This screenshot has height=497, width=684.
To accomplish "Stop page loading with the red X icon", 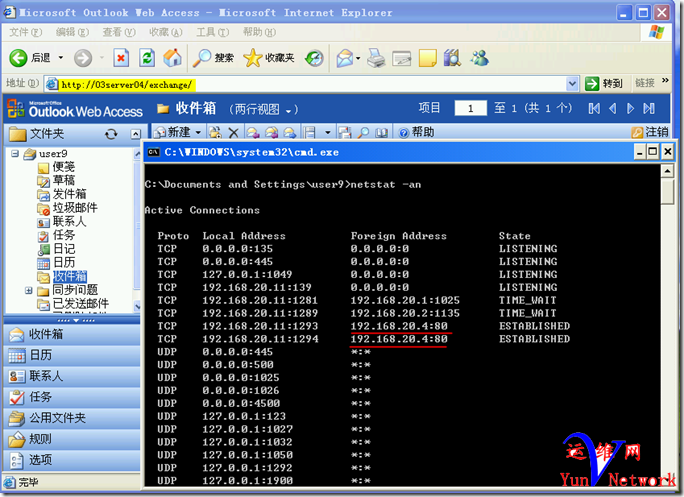I will (x=121, y=58).
